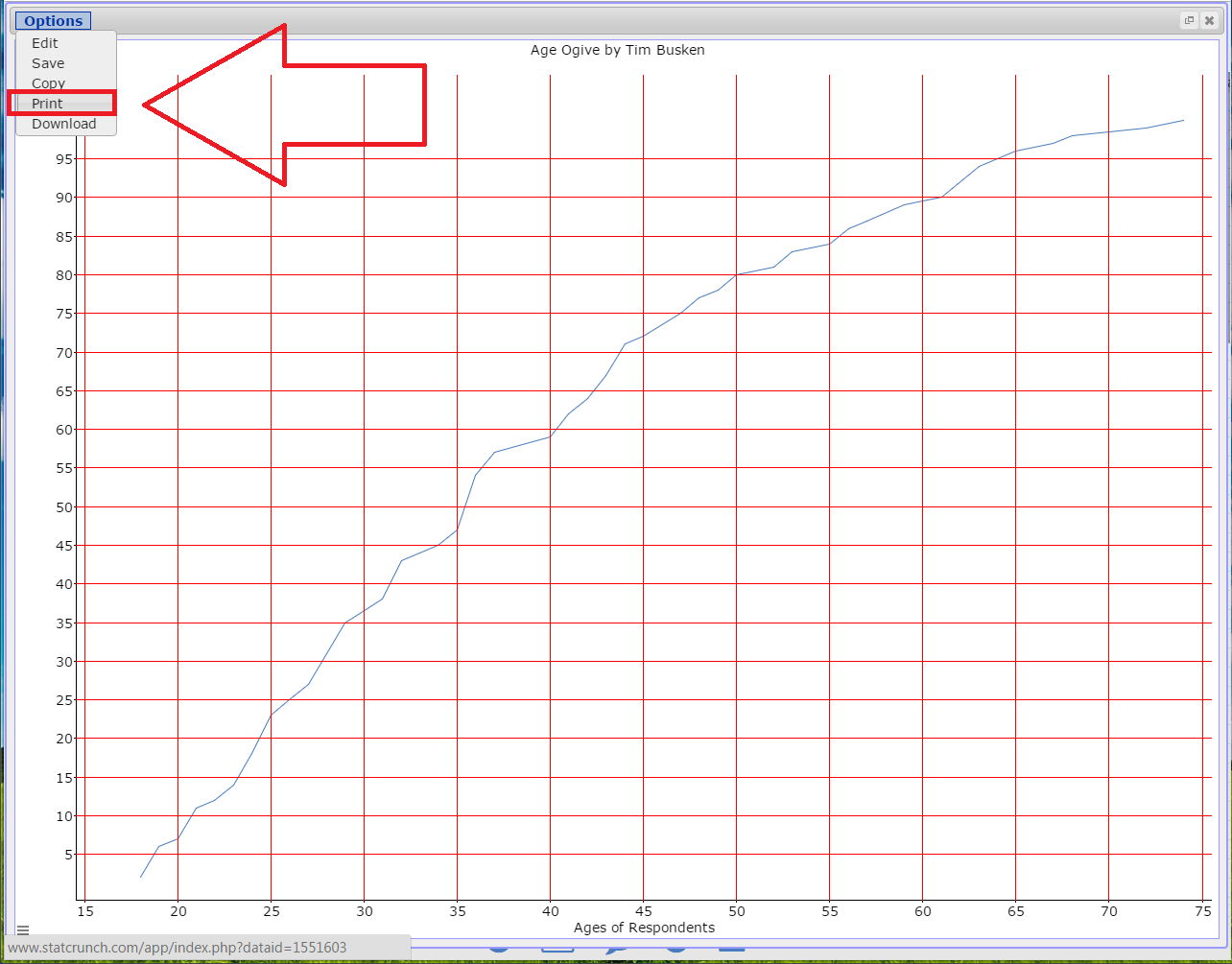Viewport: 1232px width, 964px height.
Task: Click the y-axis tick value 50
Action: (x=66, y=506)
